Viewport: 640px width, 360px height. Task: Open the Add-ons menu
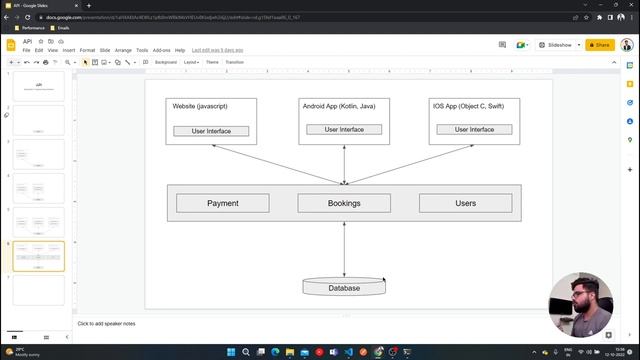point(162,50)
